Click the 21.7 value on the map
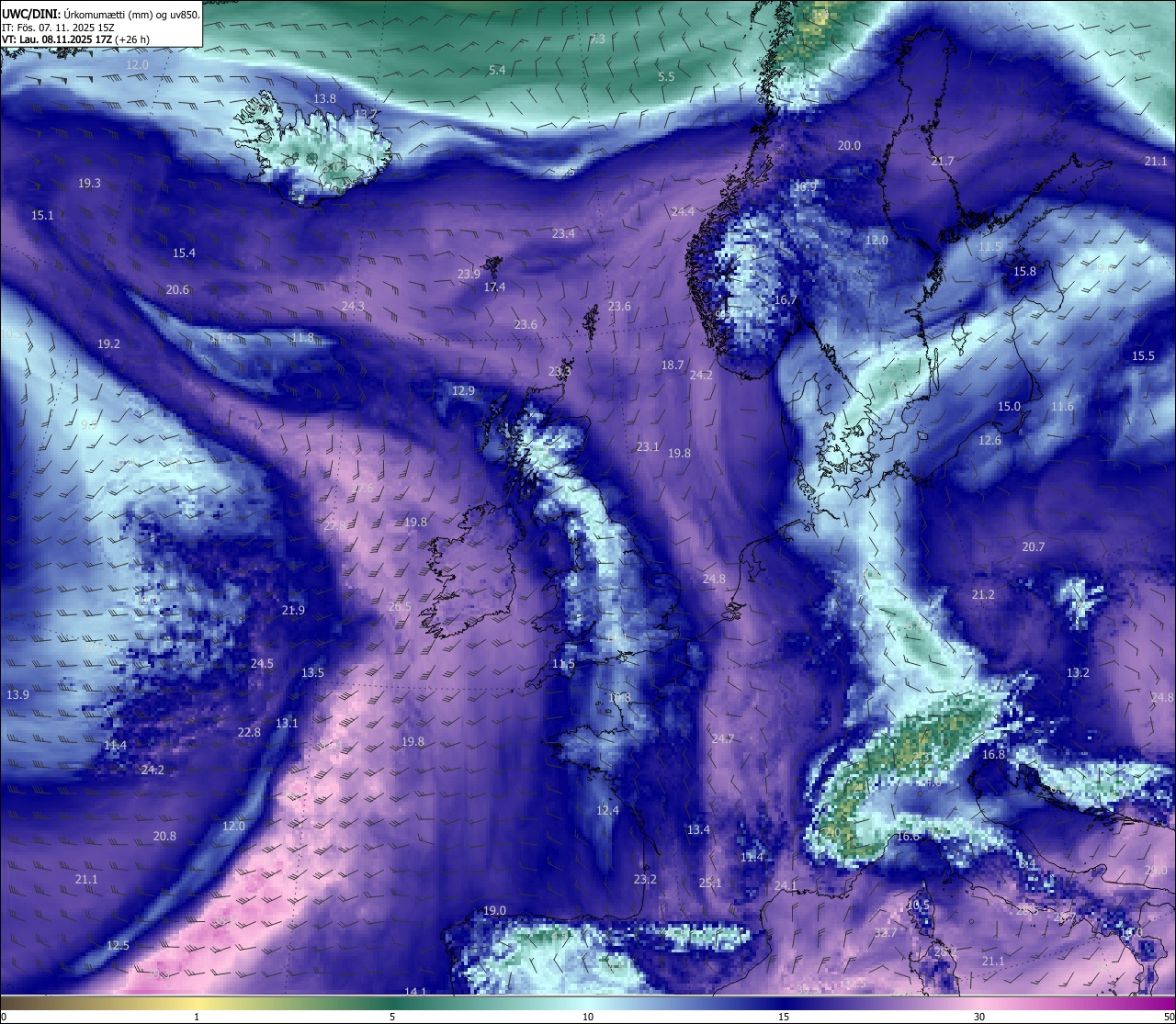The image size is (1176, 1024). tap(943, 162)
